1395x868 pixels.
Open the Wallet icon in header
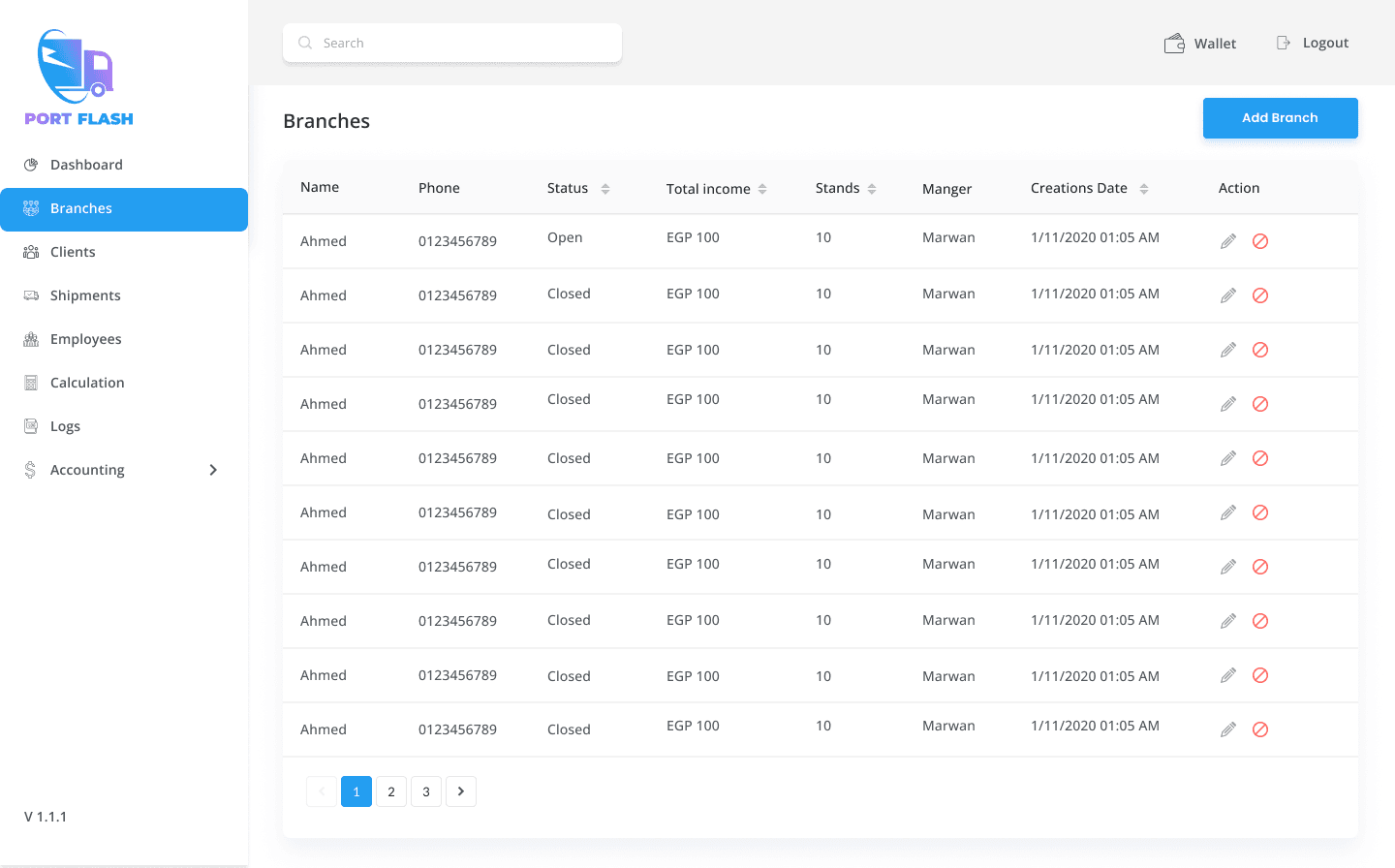1174,44
